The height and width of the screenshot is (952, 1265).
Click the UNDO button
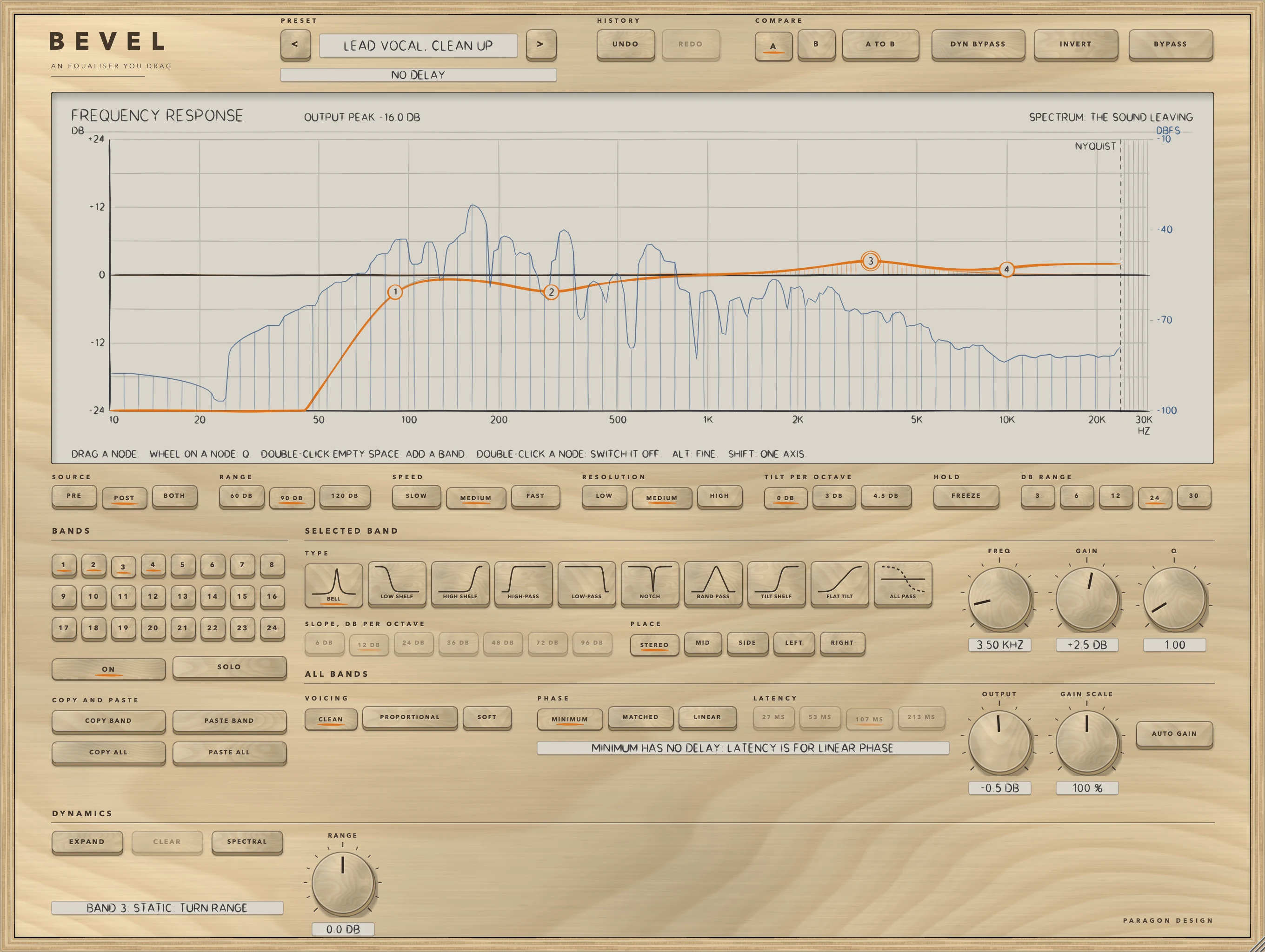click(x=626, y=44)
